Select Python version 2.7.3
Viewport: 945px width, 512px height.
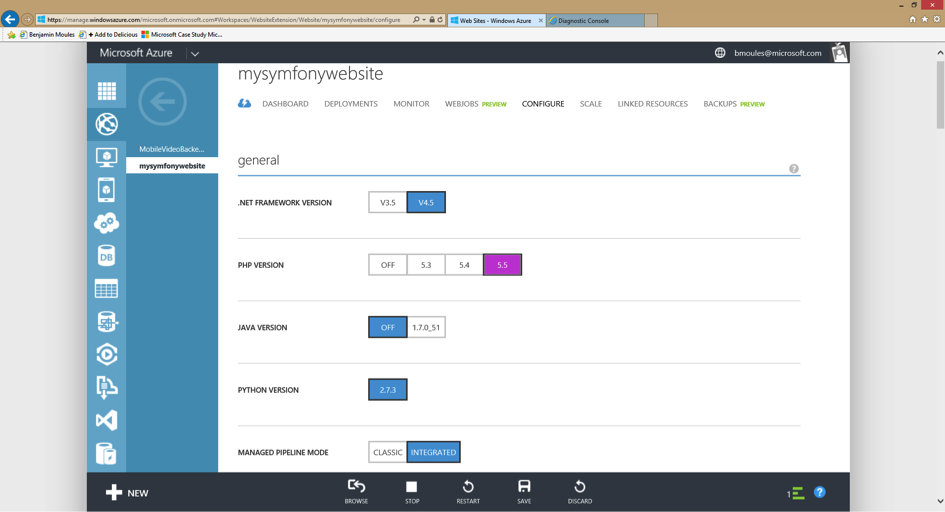click(388, 390)
